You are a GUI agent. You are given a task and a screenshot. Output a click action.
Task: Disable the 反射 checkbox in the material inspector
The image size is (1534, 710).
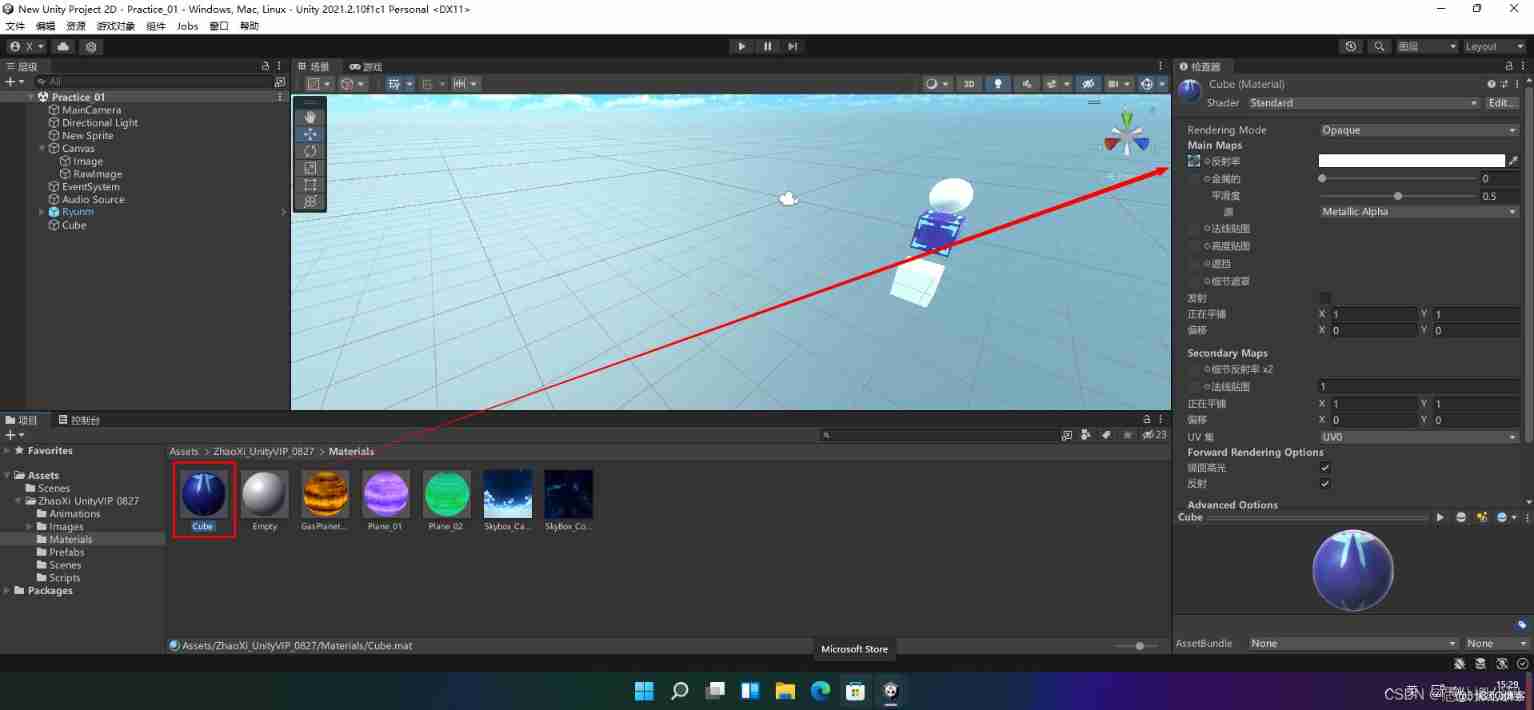tap(1325, 483)
